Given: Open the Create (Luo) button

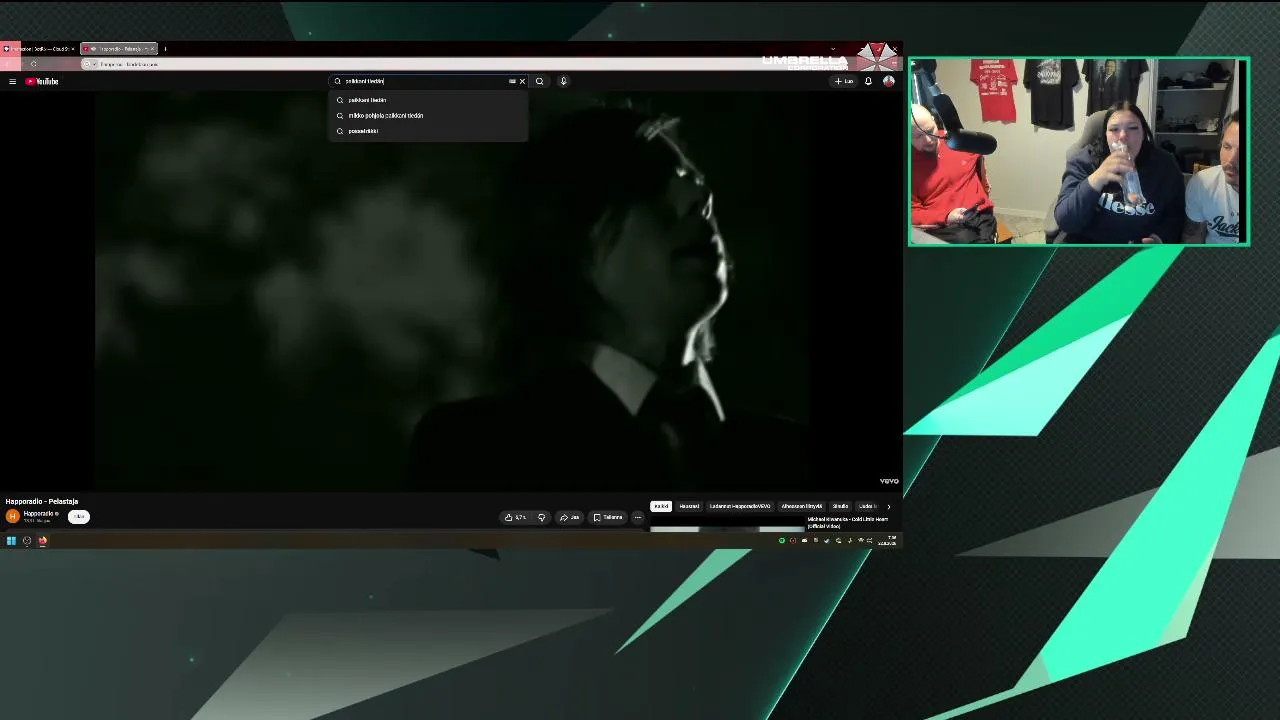Looking at the screenshot, I should pyautogui.click(x=844, y=81).
